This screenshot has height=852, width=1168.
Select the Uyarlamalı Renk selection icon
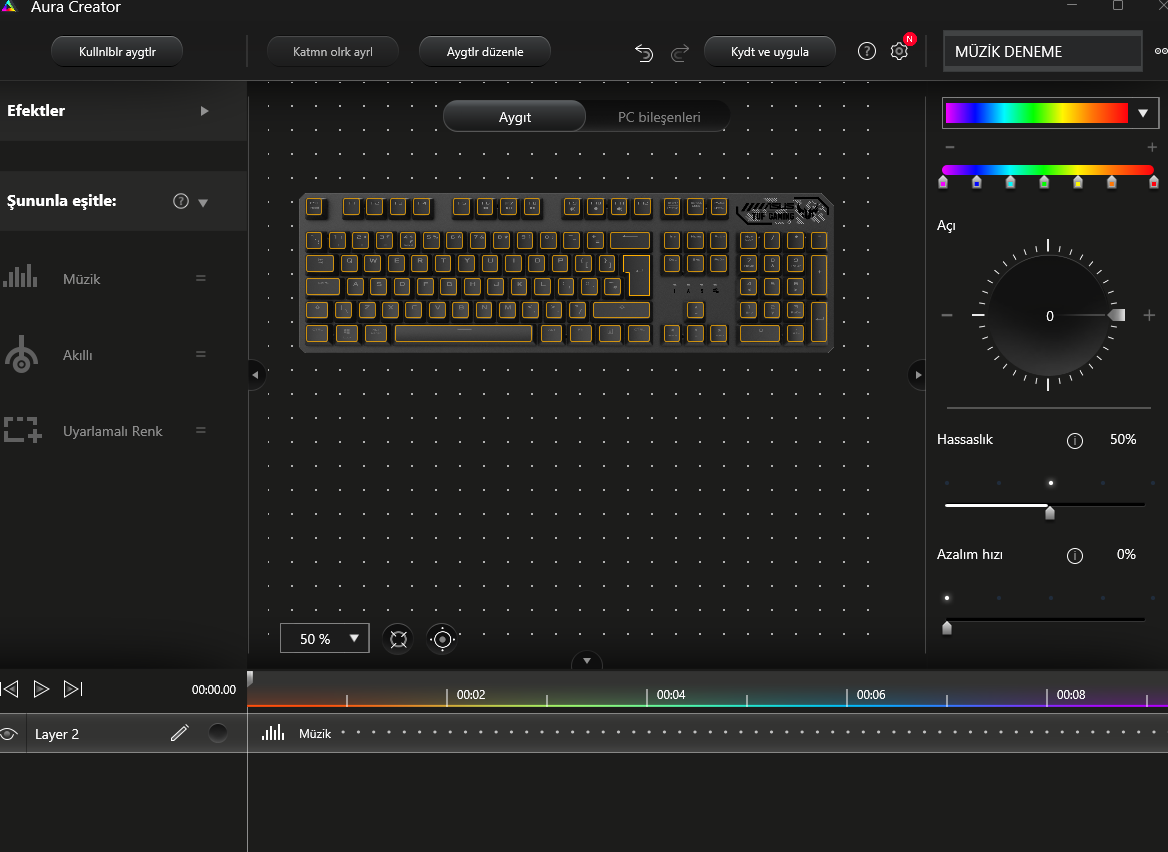(22, 430)
